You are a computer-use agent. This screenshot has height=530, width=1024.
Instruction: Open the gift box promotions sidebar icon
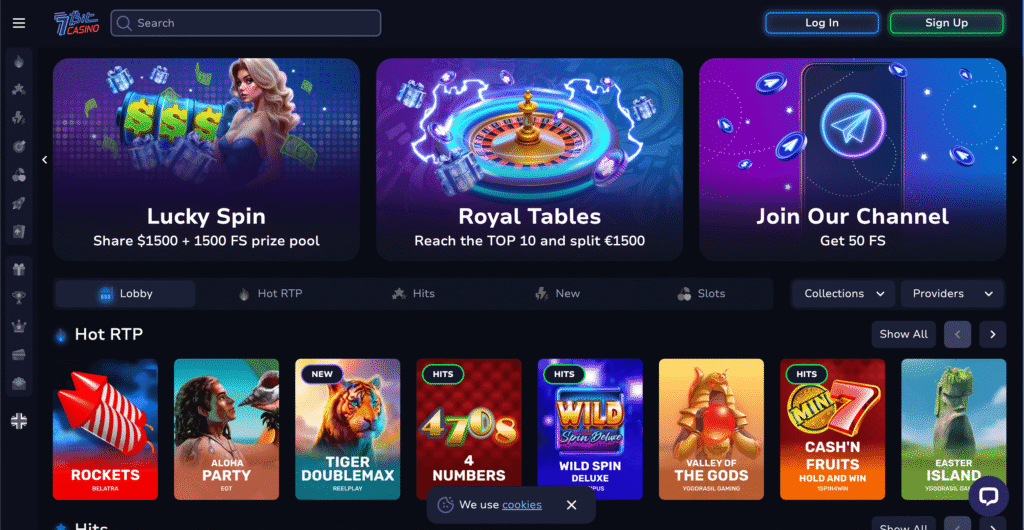click(x=19, y=270)
